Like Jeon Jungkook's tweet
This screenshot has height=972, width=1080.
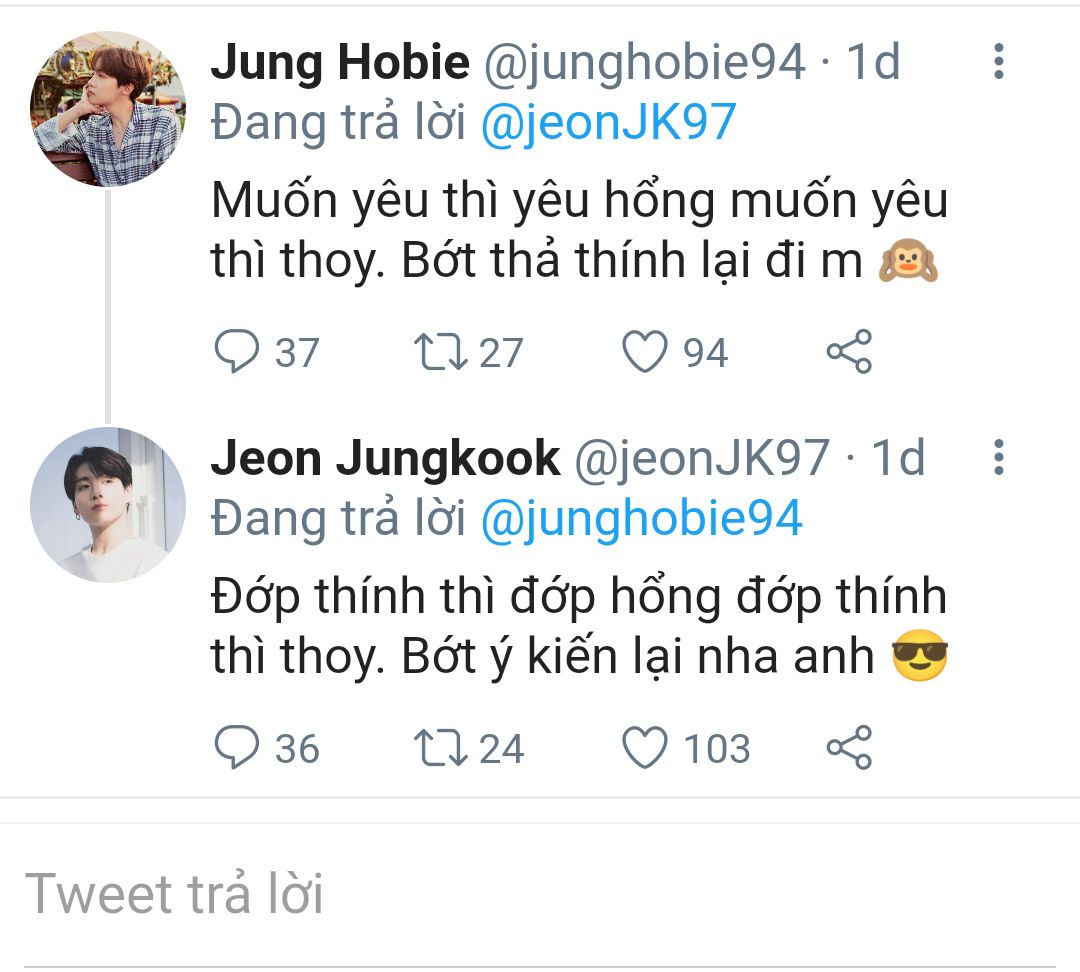(645, 748)
